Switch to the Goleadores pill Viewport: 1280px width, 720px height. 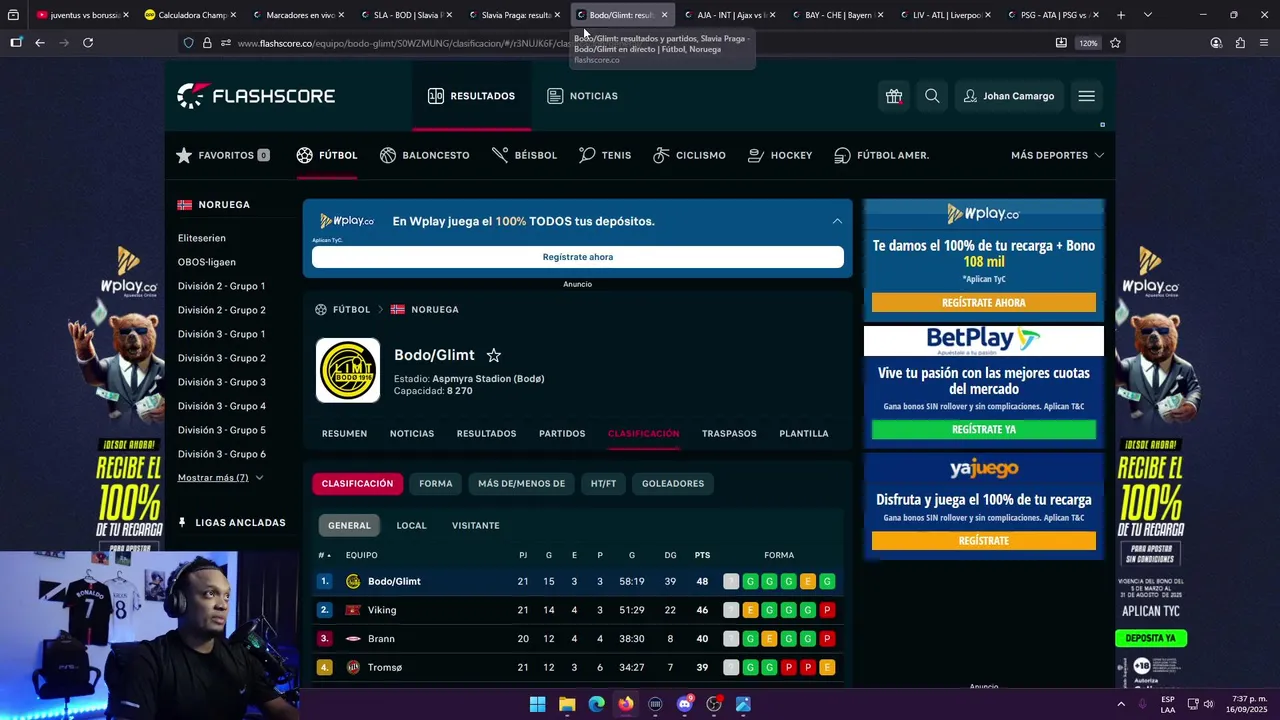(x=673, y=484)
